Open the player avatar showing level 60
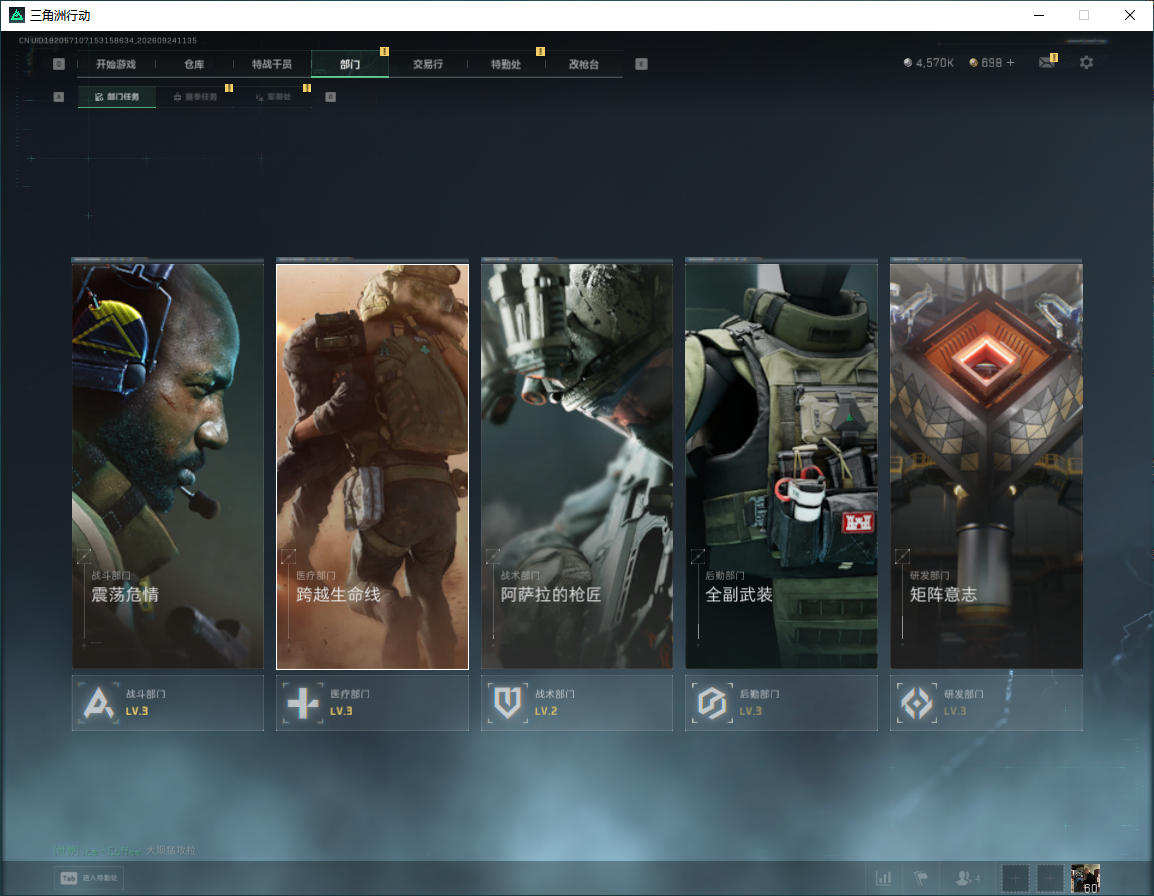The height and width of the screenshot is (896, 1154). (x=1086, y=878)
